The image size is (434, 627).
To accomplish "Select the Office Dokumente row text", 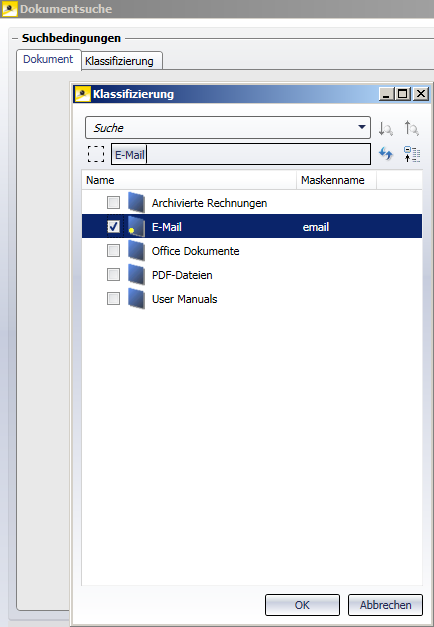I will (196, 251).
